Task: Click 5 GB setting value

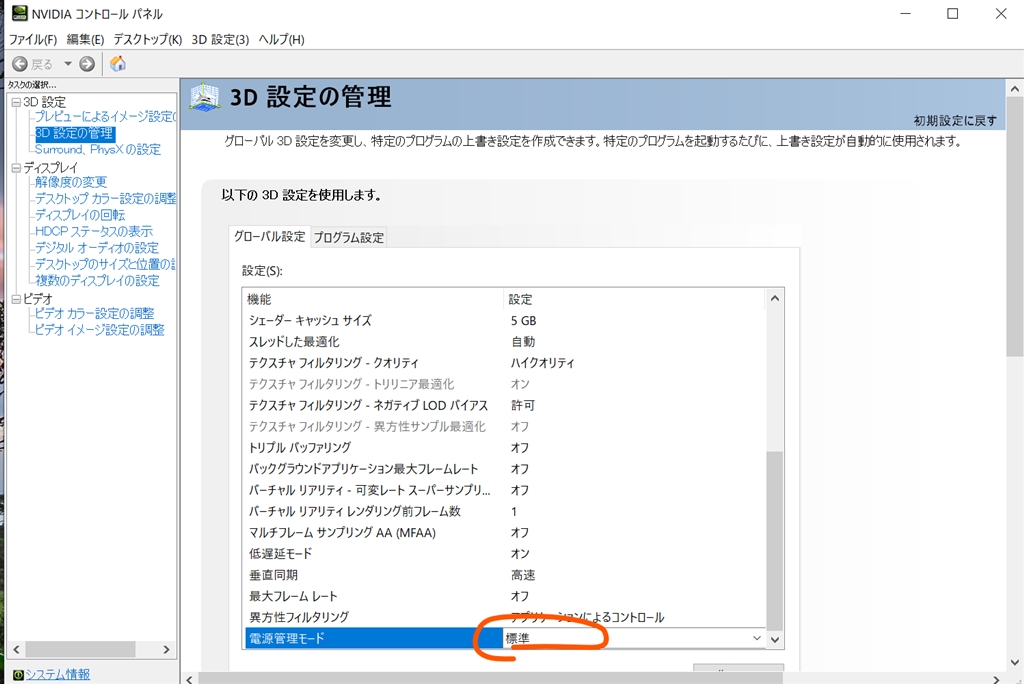Action: (x=523, y=321)
